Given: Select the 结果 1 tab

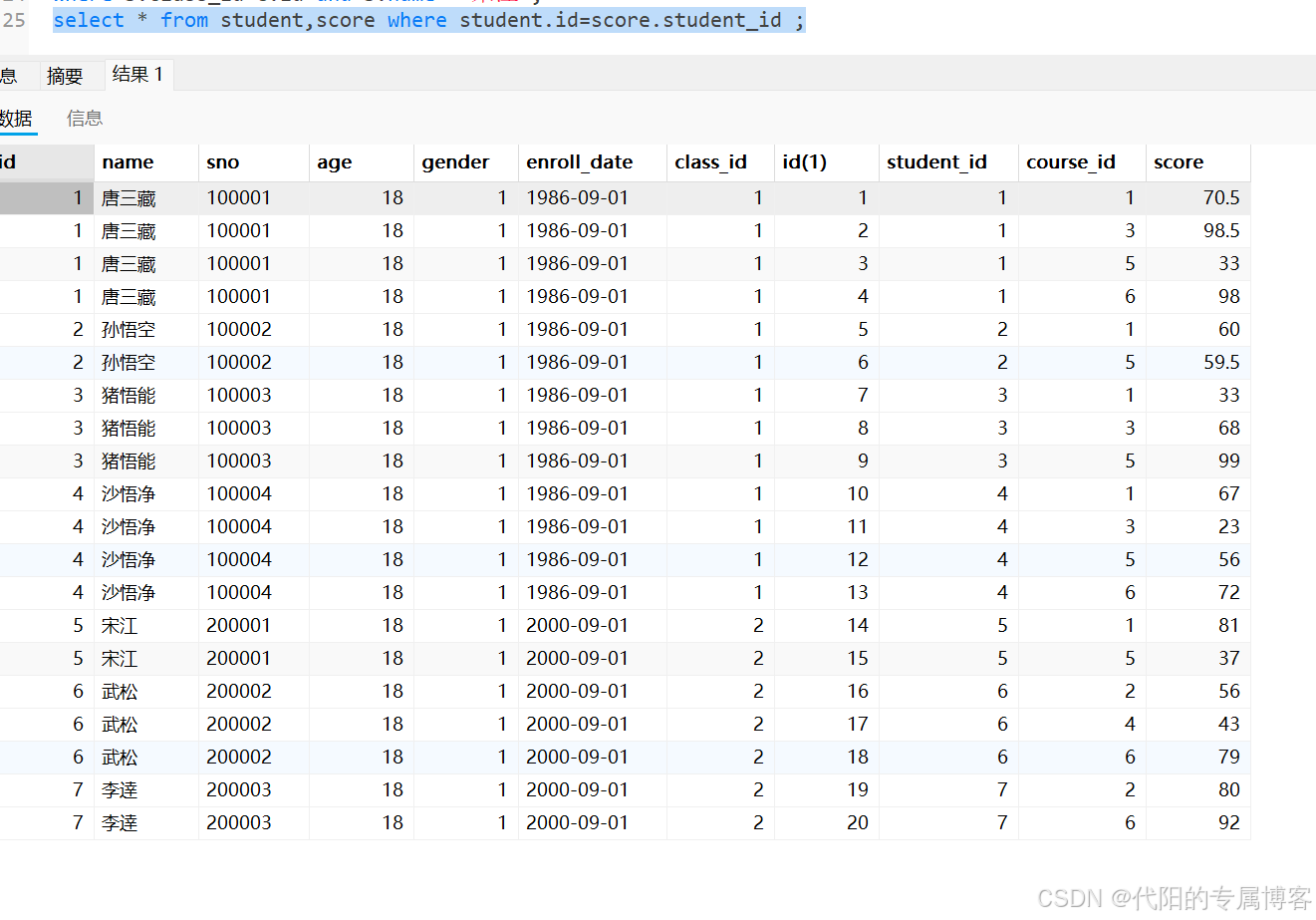Looking at the screenshot, I should click(x=137, y=75).
